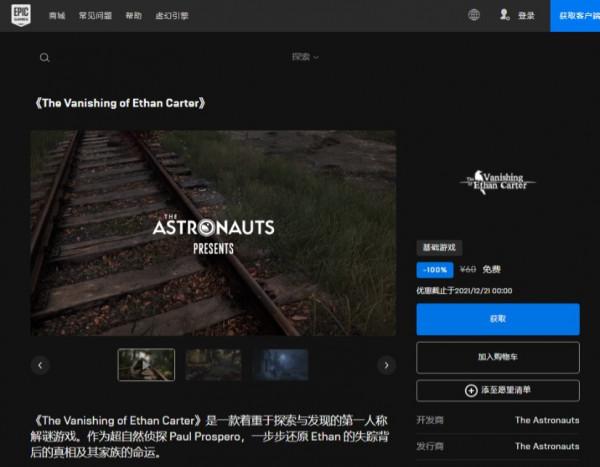
Task: Open the 虚幻引擎 Unreal Engine link
Action: (173, 16)
